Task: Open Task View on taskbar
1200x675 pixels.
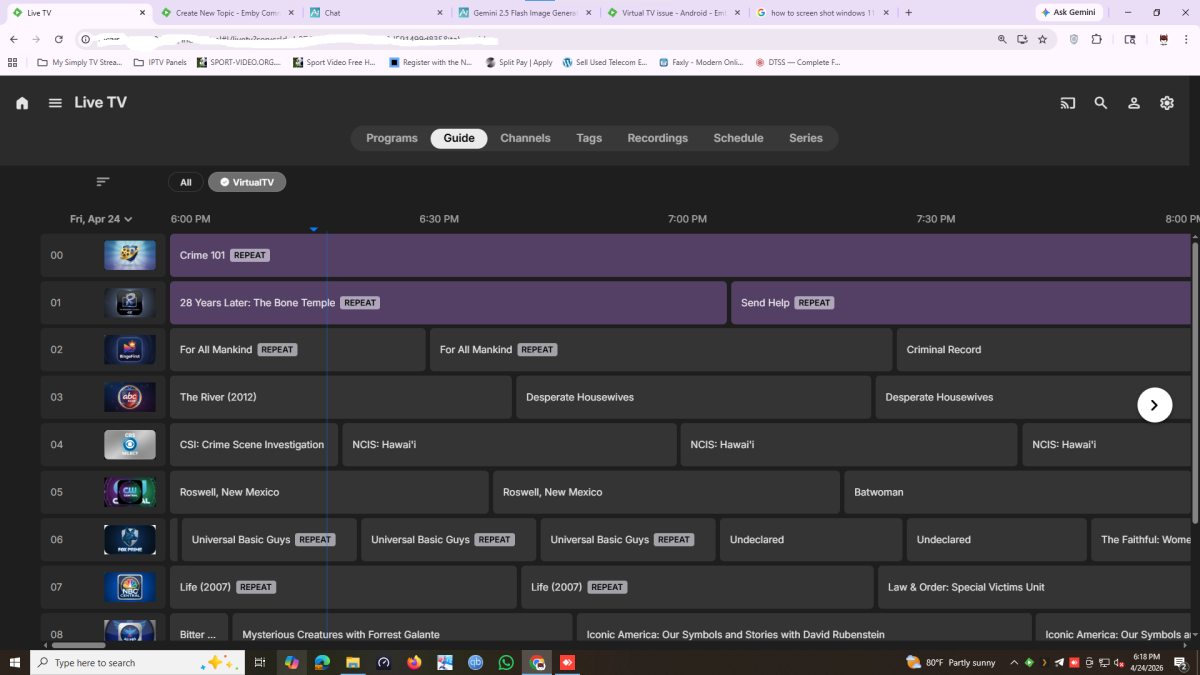Action: pos(259,662)
